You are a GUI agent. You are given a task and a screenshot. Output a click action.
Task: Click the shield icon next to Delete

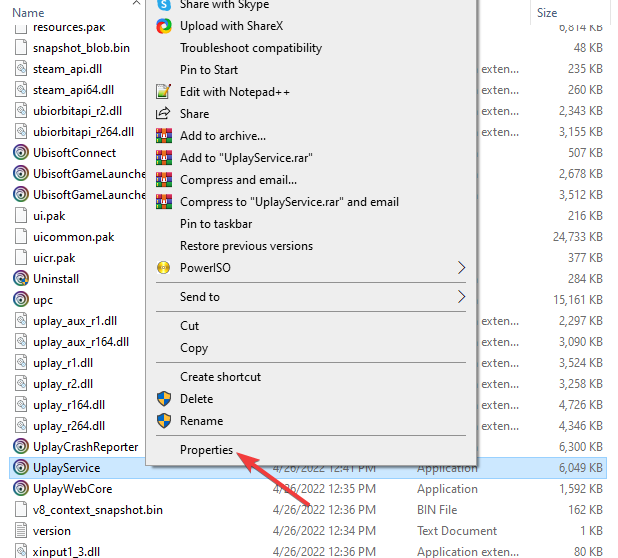coord(164,399)
